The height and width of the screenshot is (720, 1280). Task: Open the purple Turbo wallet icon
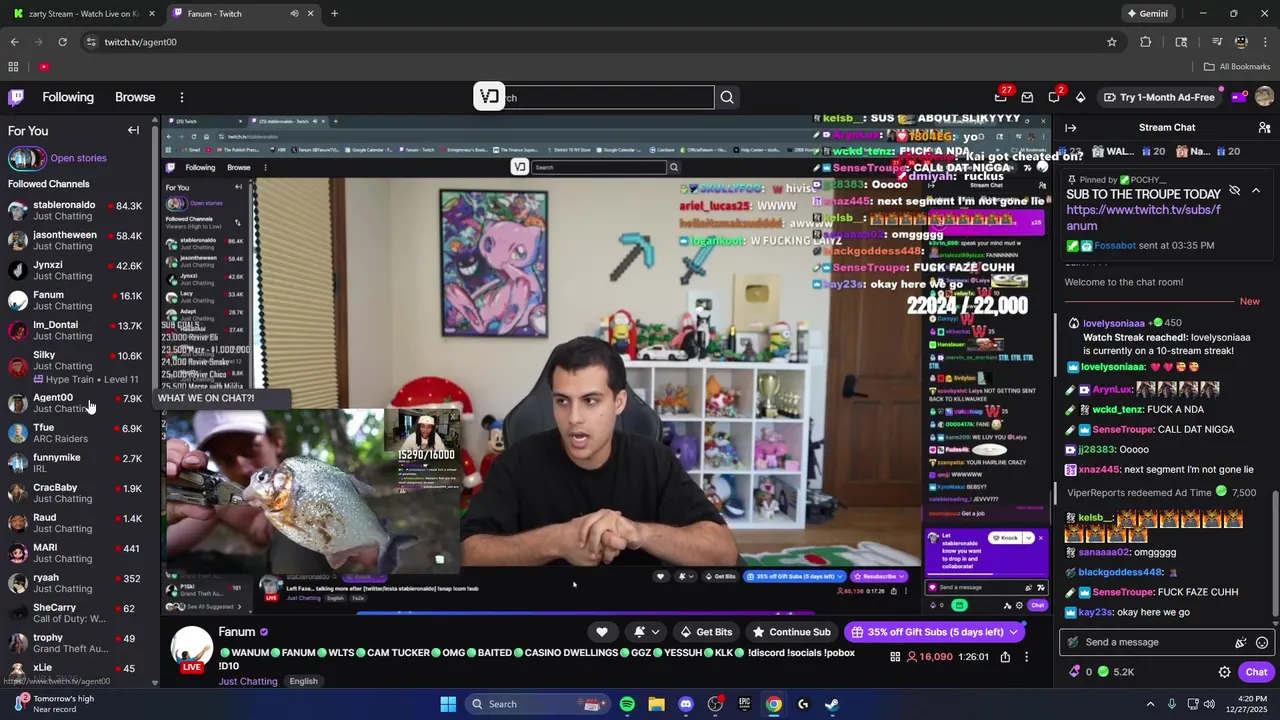(x=1239, y=97)
